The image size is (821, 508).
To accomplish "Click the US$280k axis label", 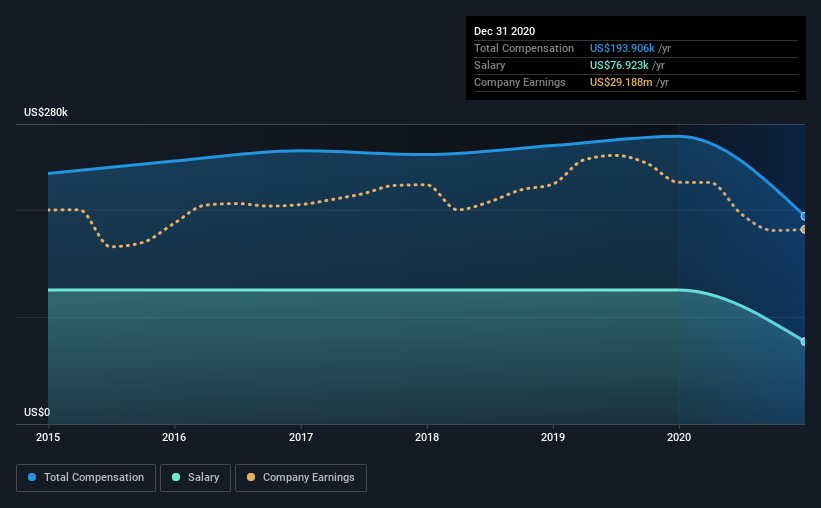I will click(x=46, y=112).
